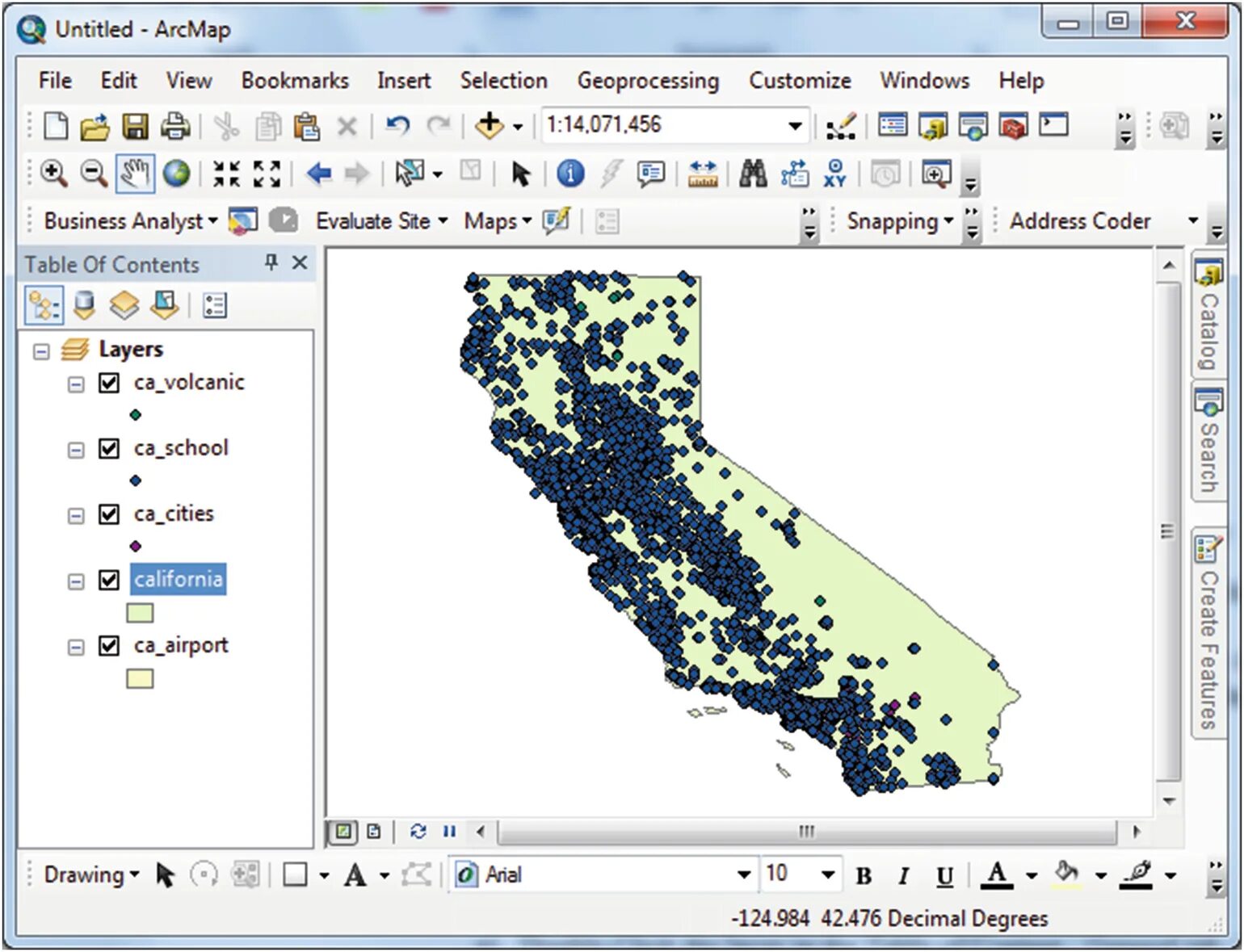1244x952 pixels.
Task: Activate the Identify tool
Action: 570,174
